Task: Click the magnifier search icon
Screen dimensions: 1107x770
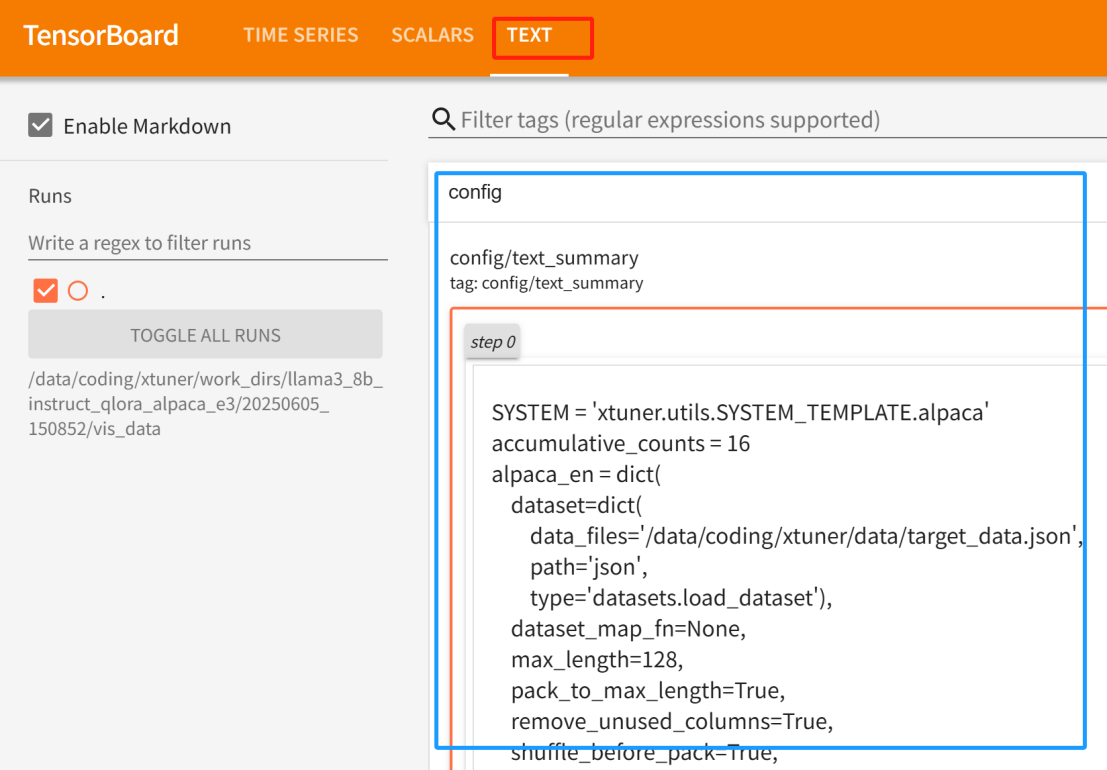Action: [443, 119]
